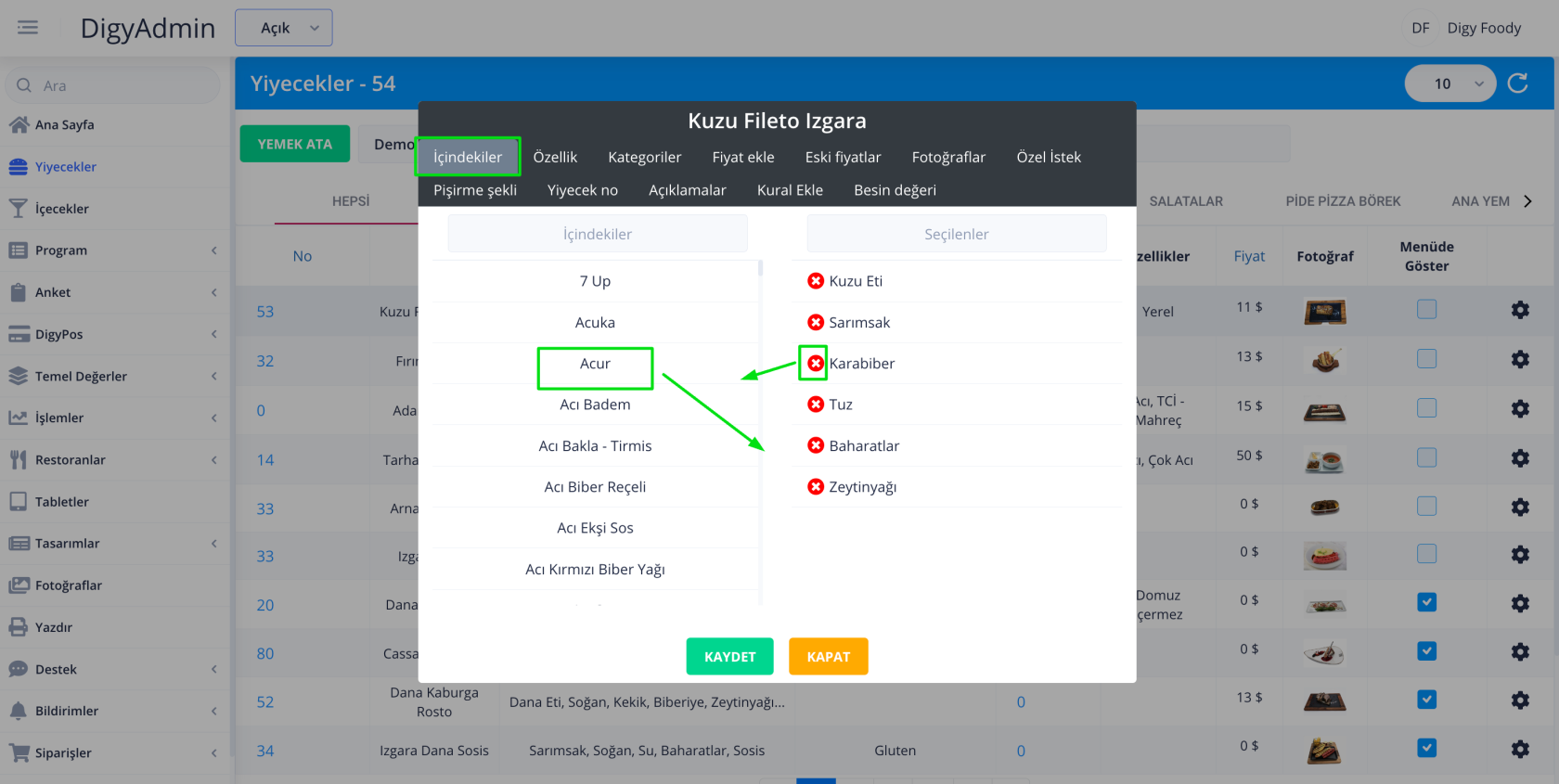Open the Besin değeri tab
1559x784 pixels.
[x=895, y=190]
